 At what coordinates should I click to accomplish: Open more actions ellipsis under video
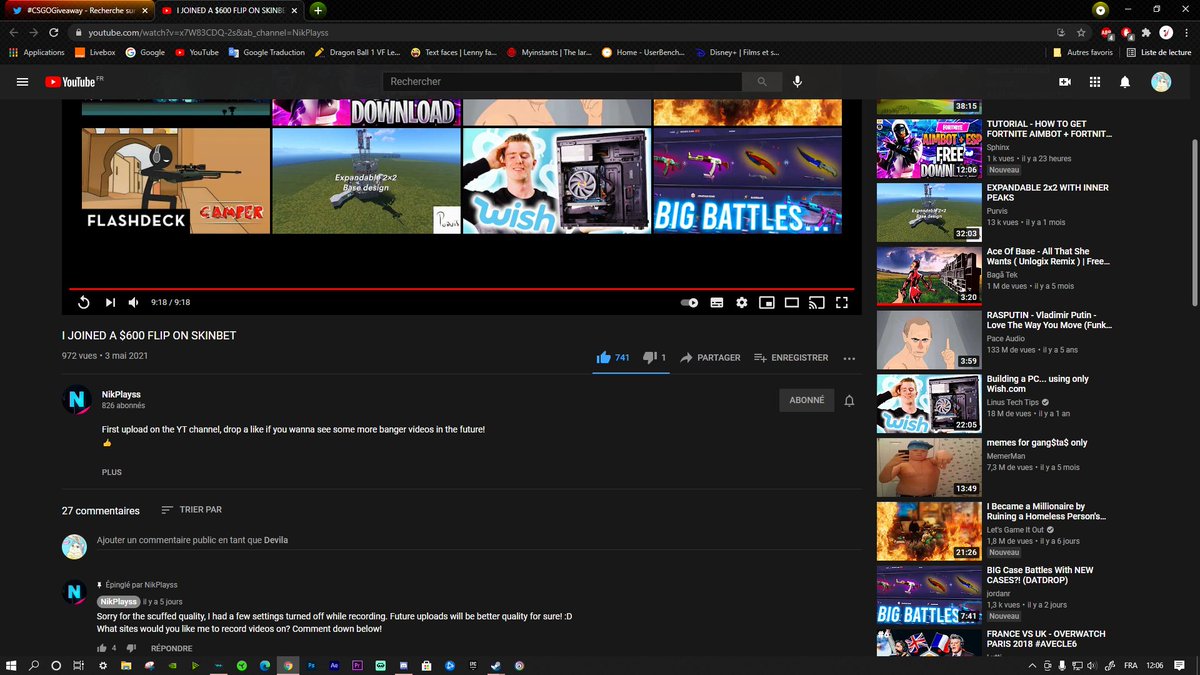[x=849, y=357]
